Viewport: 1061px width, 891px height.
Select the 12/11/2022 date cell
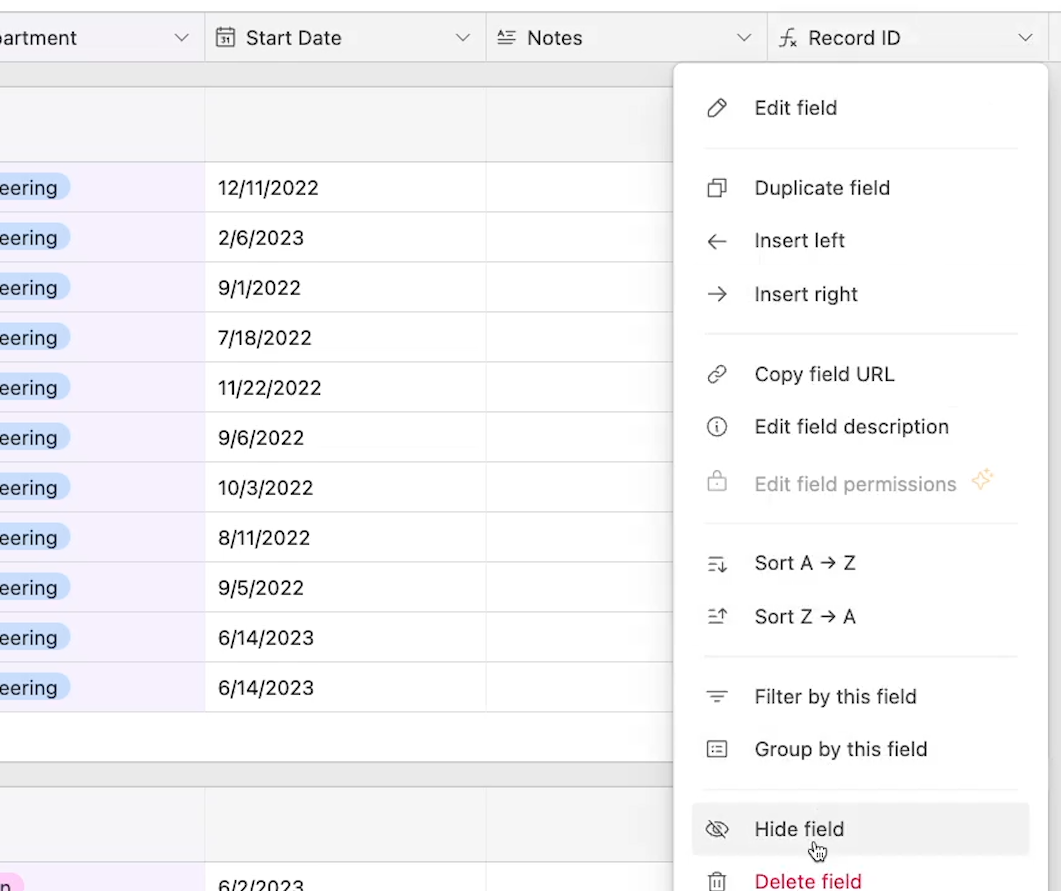[345, 187]
